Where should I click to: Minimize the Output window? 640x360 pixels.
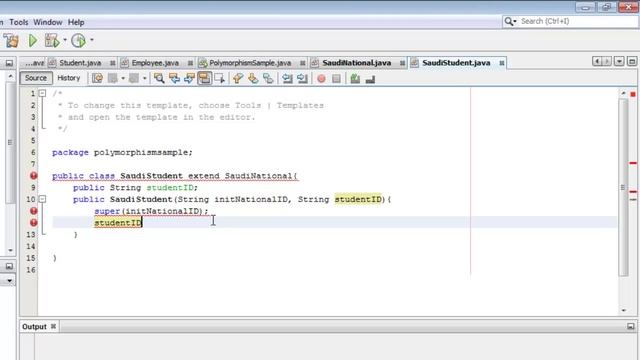point(631,326)
